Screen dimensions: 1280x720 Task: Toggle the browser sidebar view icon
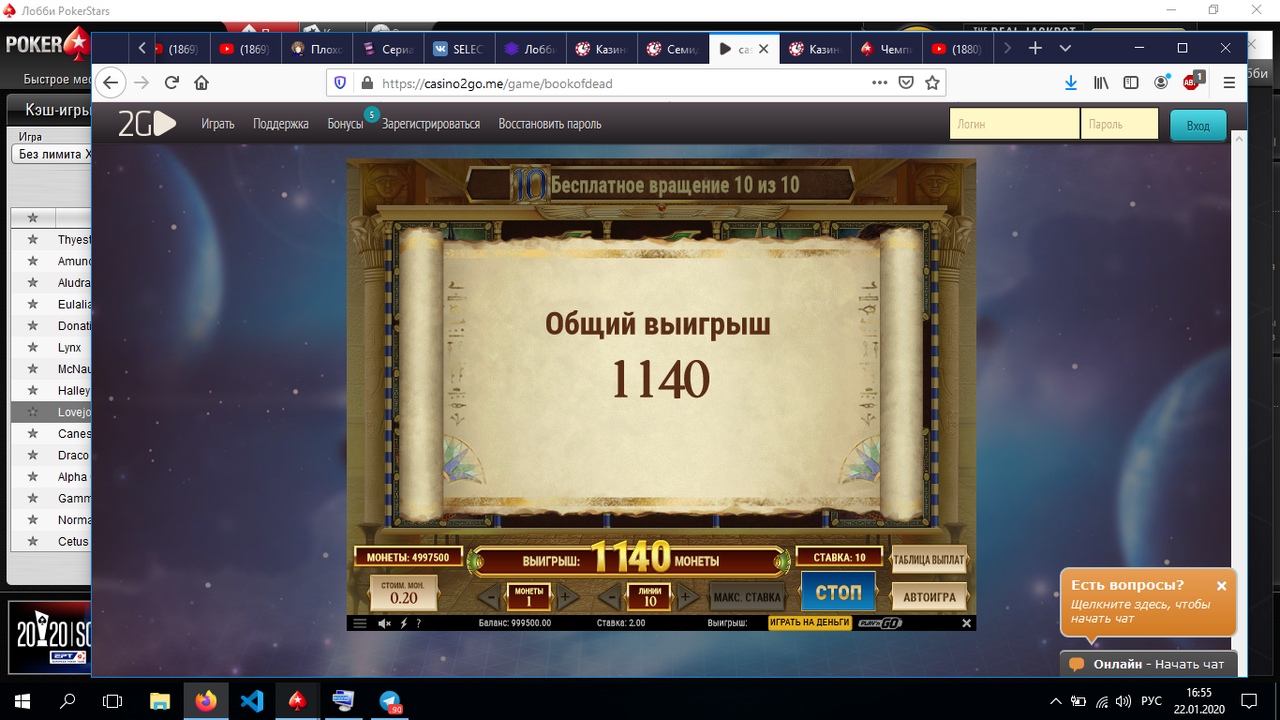pyautogui.click(x=1131, y=83)
